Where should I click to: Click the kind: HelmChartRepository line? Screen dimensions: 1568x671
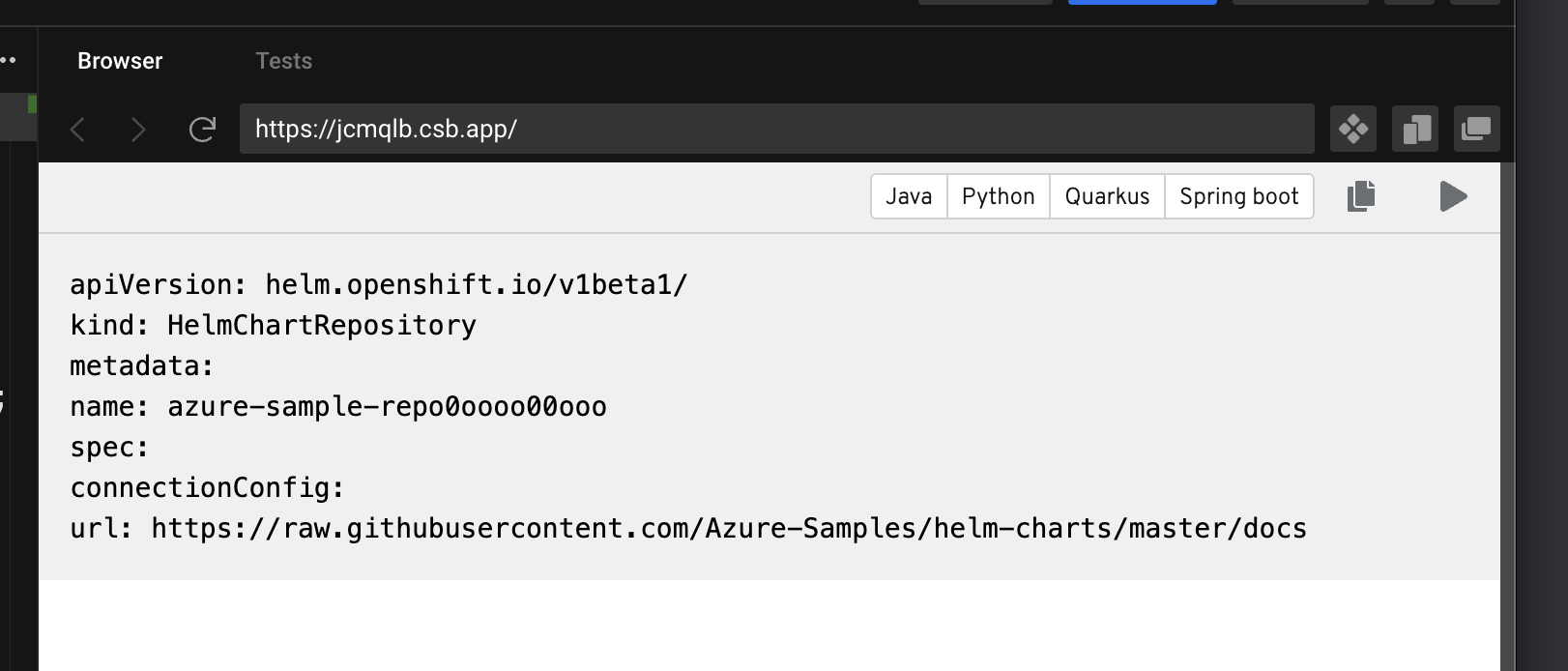pyautogui.click(x=273, y=325)
